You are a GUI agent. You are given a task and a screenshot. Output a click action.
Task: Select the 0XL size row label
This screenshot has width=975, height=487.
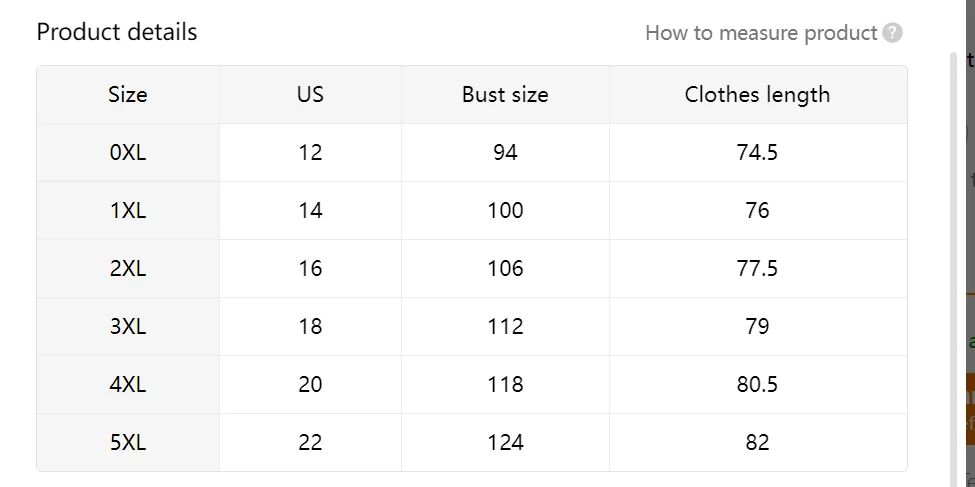click(x=128, y=153)
